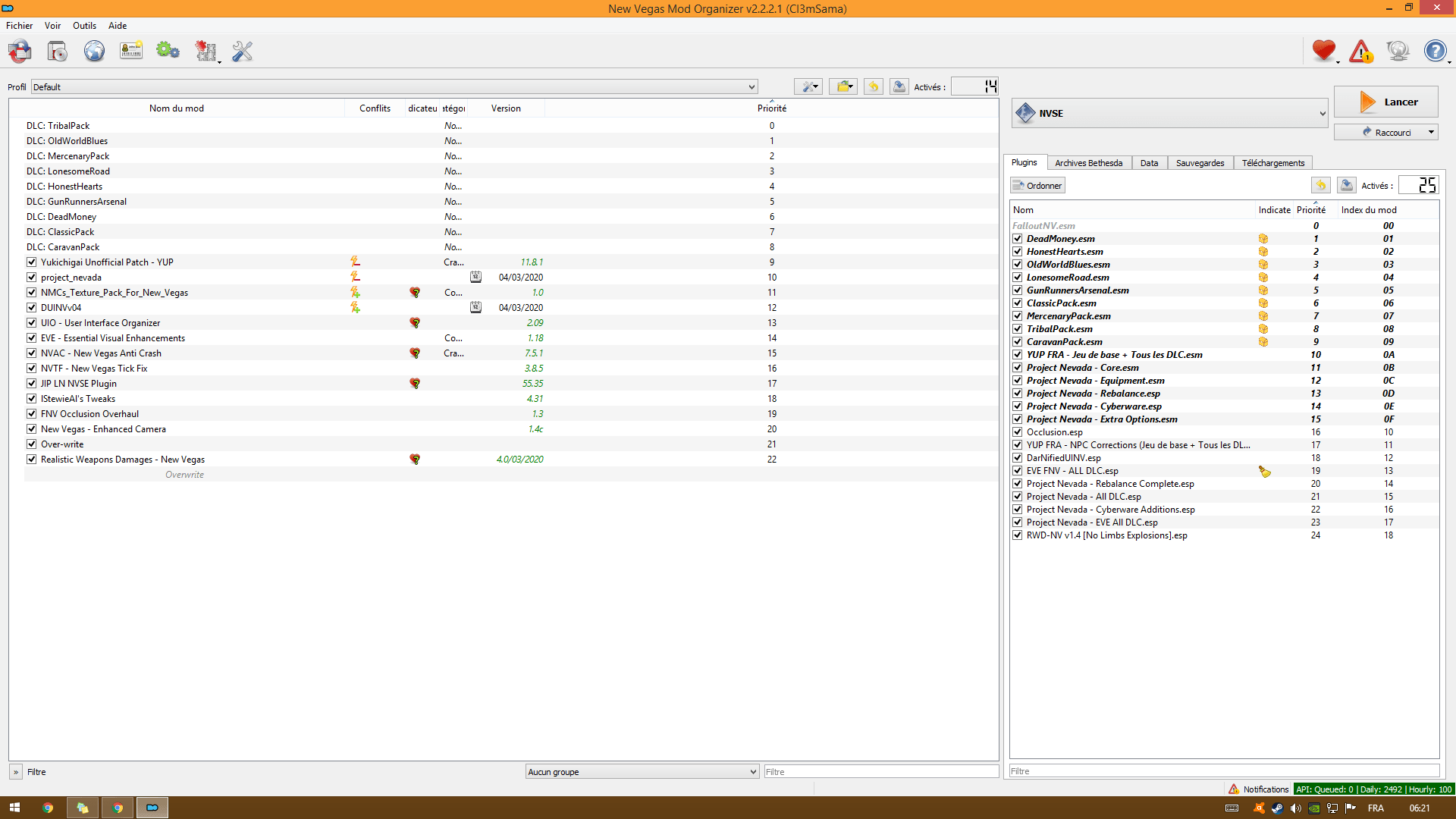The width and height of the screenshot is (1456, 819).
Task: Open Settings wrench and screwdriver icon
Action: 242,52
